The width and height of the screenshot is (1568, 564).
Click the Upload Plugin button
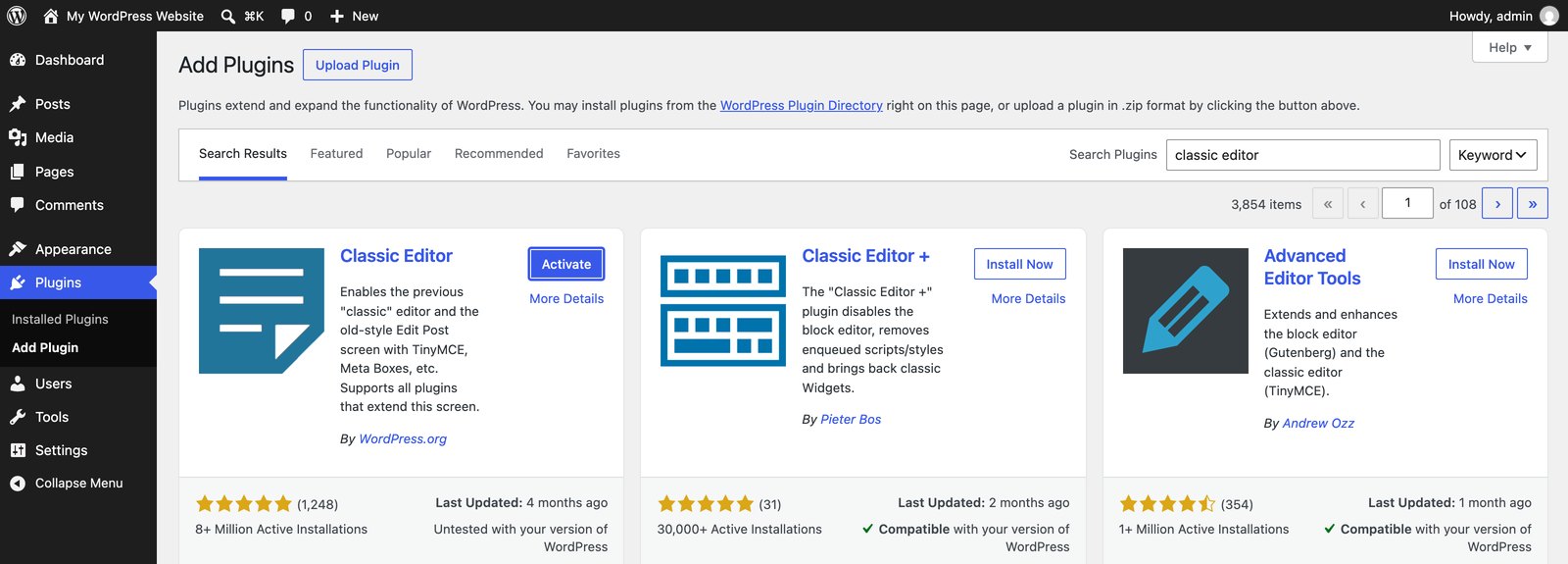pyautogui.click(x=358, y=65)
